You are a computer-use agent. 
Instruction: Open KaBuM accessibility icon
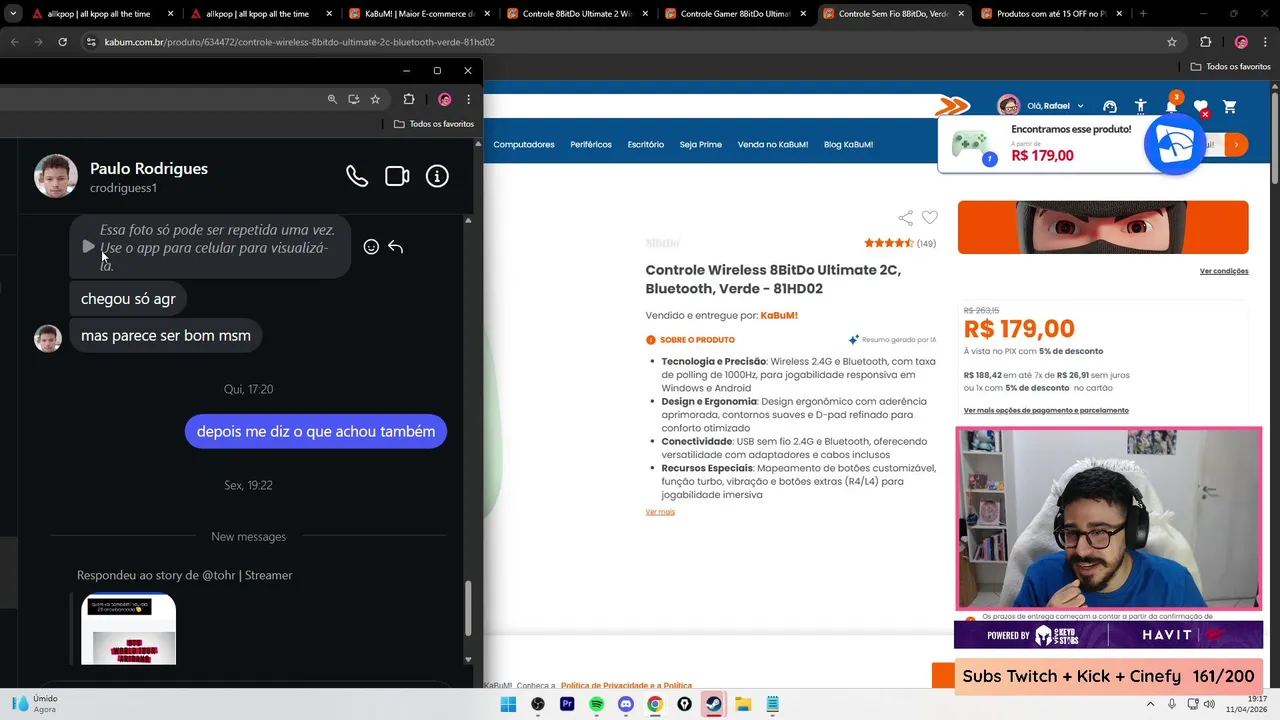pos(1141,107)
